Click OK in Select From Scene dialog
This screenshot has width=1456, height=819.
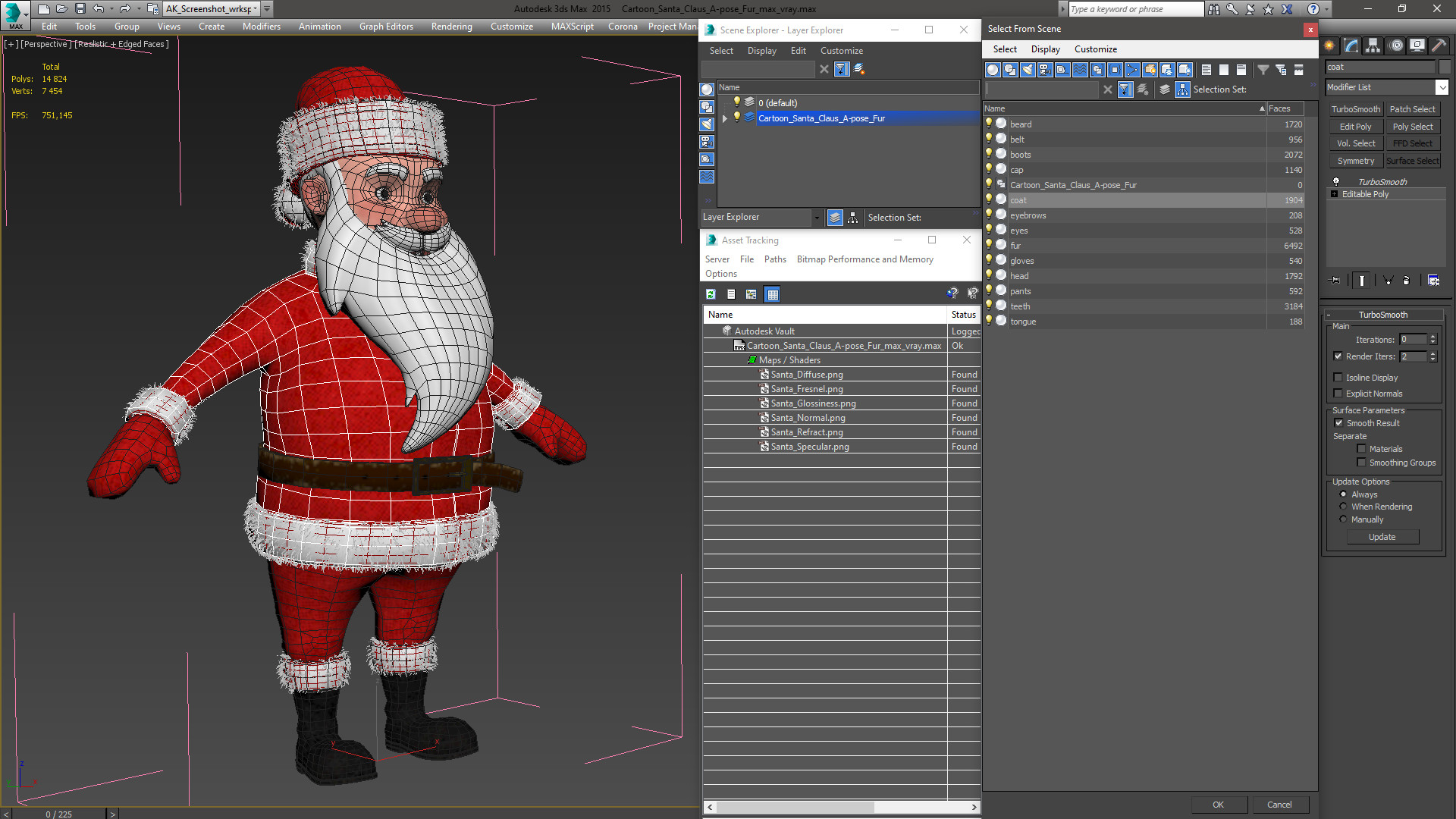point(1218,805)
